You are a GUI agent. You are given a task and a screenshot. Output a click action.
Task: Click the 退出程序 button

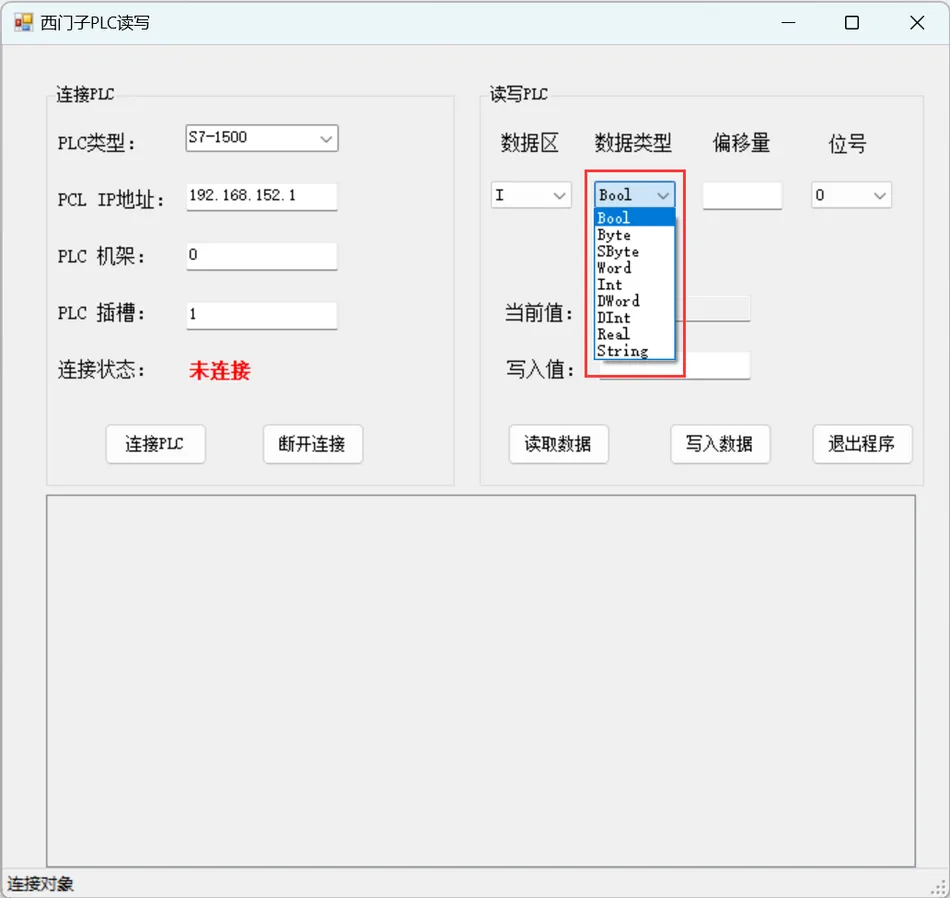coord(862,444)
